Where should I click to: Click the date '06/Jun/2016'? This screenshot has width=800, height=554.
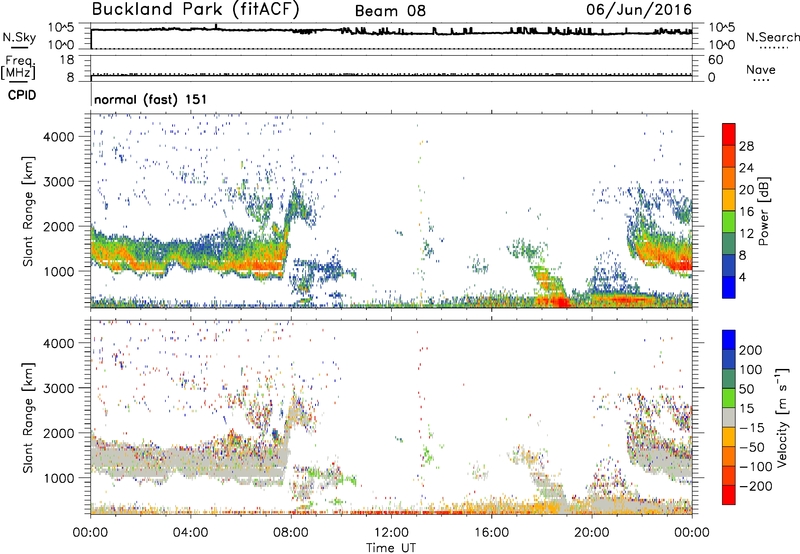[x=639, y=10]
